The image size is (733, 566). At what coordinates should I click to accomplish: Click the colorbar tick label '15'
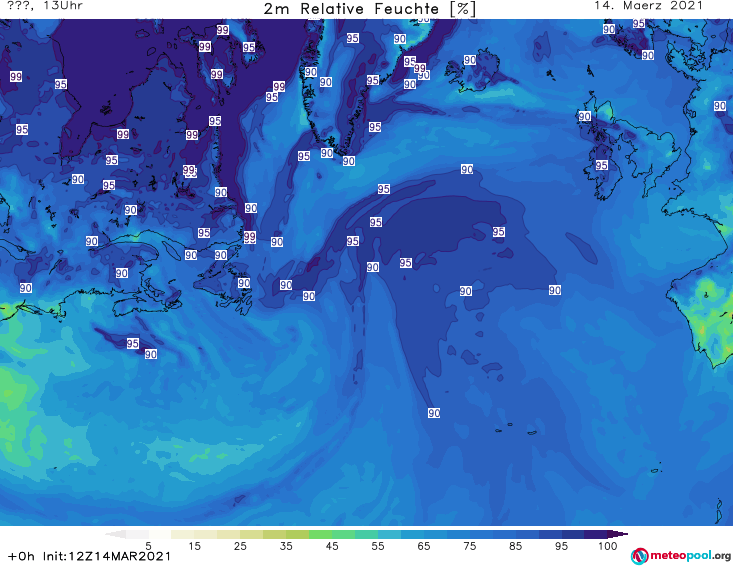pos(194,546)
